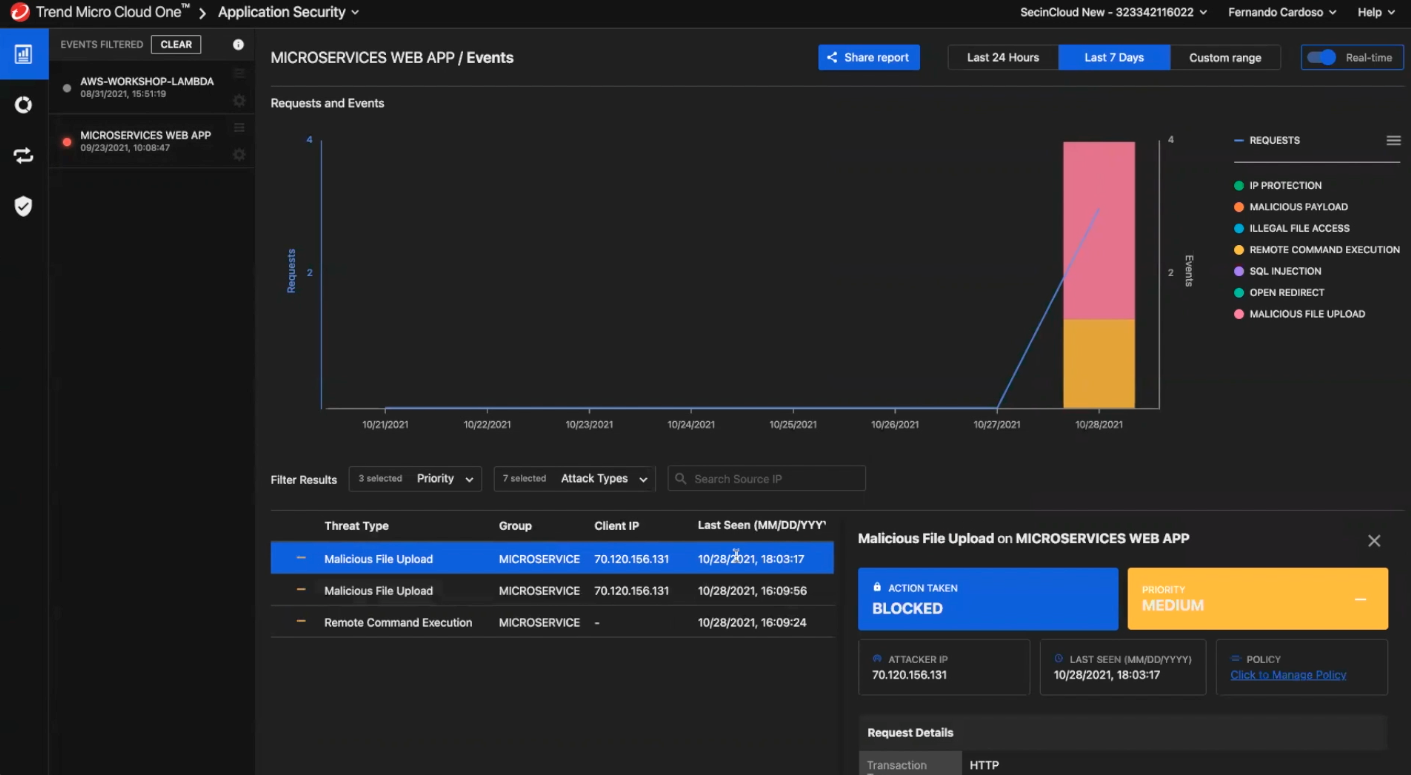Toggle IP PROTECTION series in legend
This screenshot has width=1411, height=775.
pos(1278,186)
